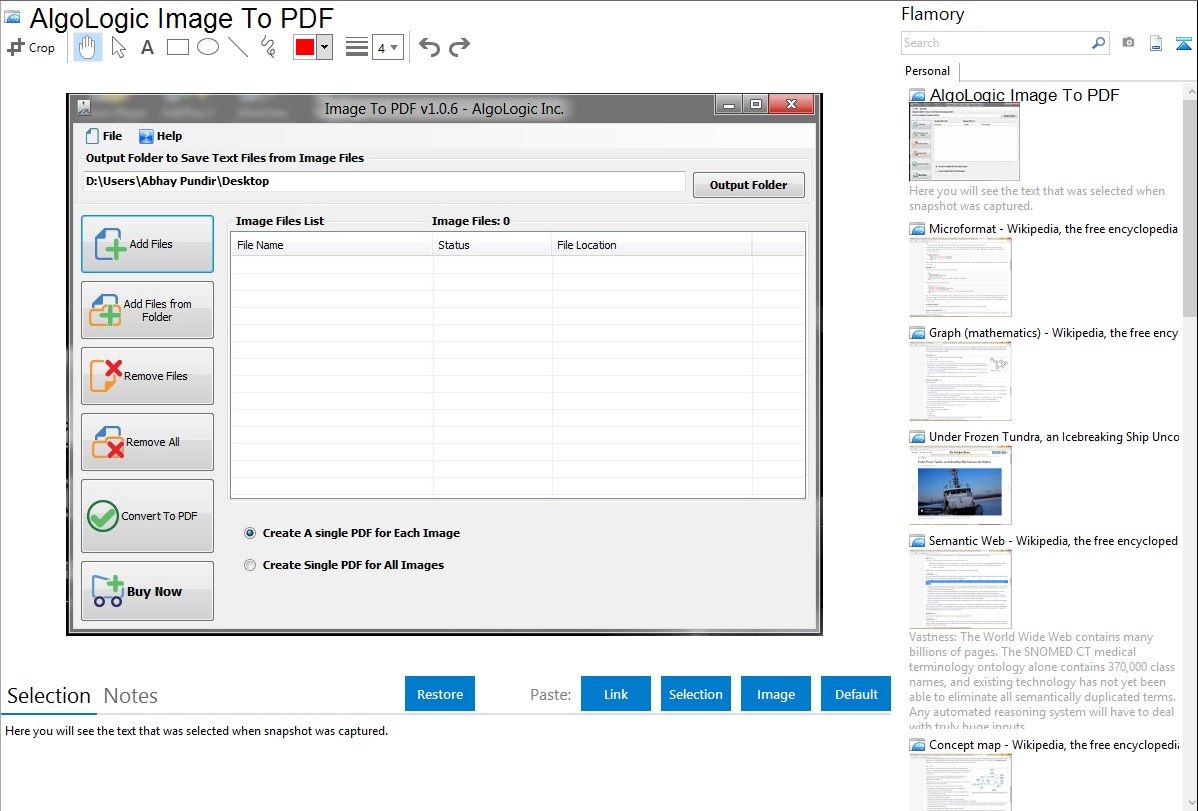This screenshot has width=1198, height=811.
Task: Open AlgoLogic Image To PDF snapshot thumbnail
Action: [x=964, y=143]
